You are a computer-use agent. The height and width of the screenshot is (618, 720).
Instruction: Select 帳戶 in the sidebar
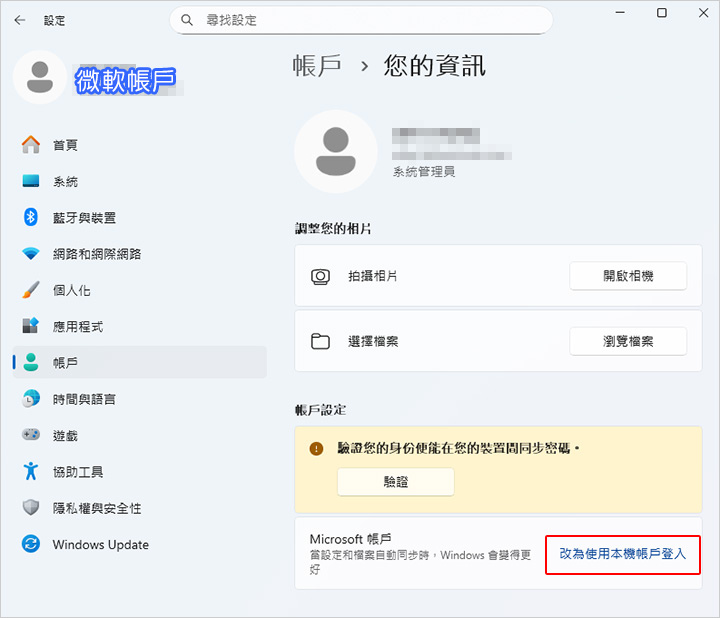coord(140,362)
